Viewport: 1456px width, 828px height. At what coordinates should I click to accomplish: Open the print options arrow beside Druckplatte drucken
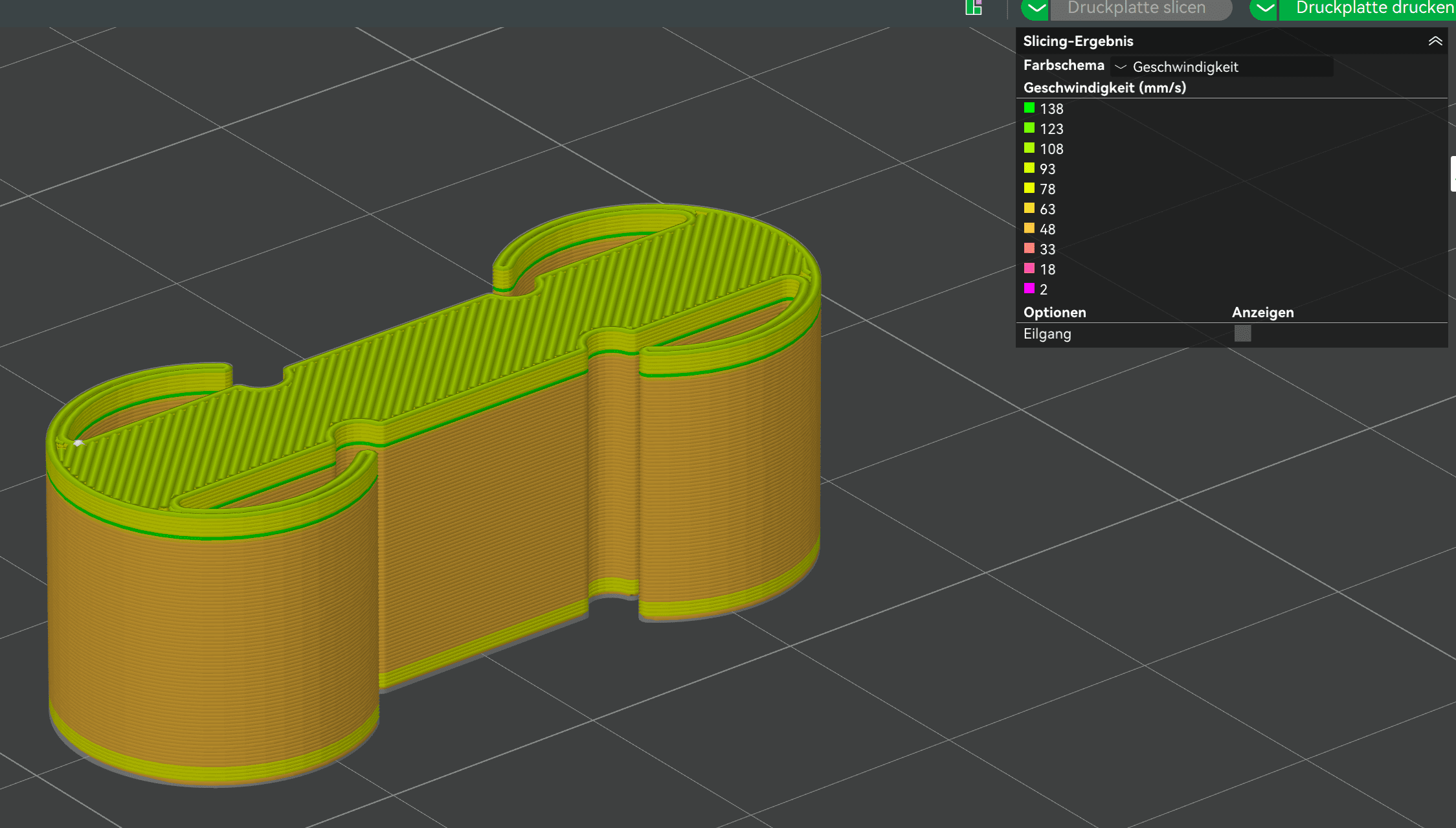(x=1264, y=8)
